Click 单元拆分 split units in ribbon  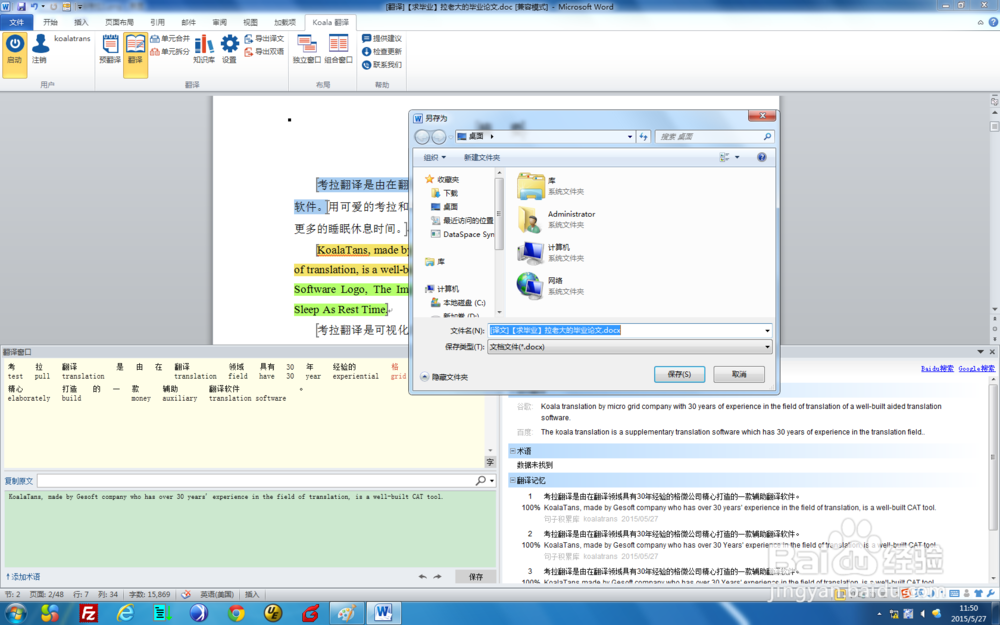(x=170, y=51)
